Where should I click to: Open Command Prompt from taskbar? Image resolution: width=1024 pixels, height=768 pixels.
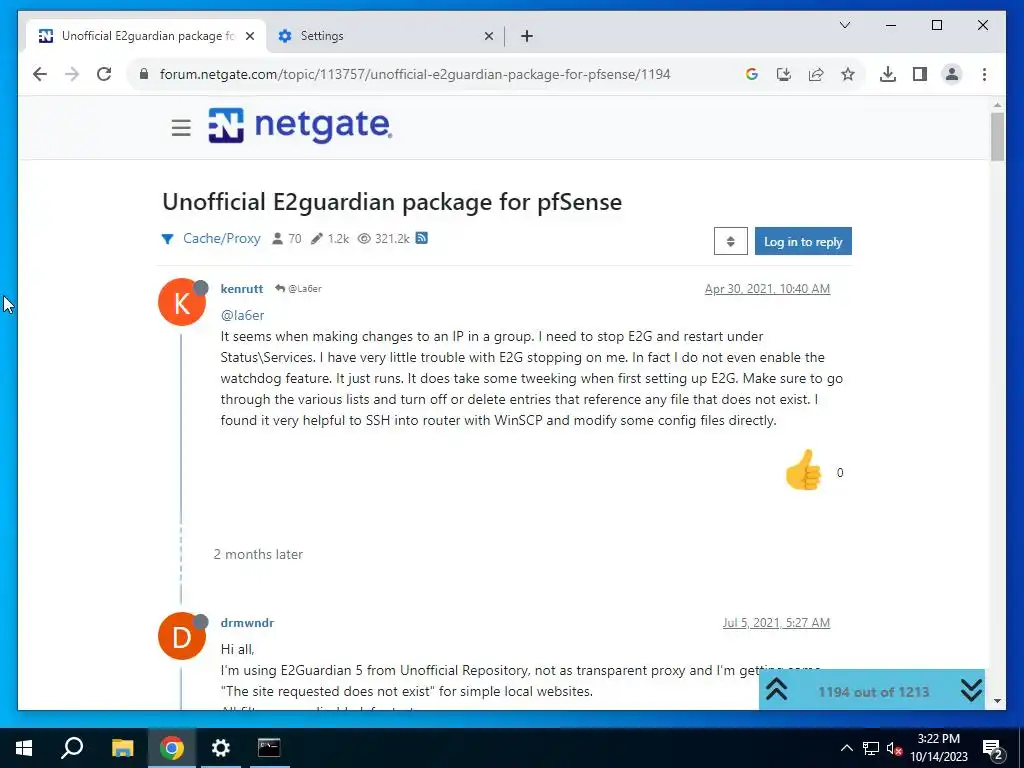pos(269,748)
